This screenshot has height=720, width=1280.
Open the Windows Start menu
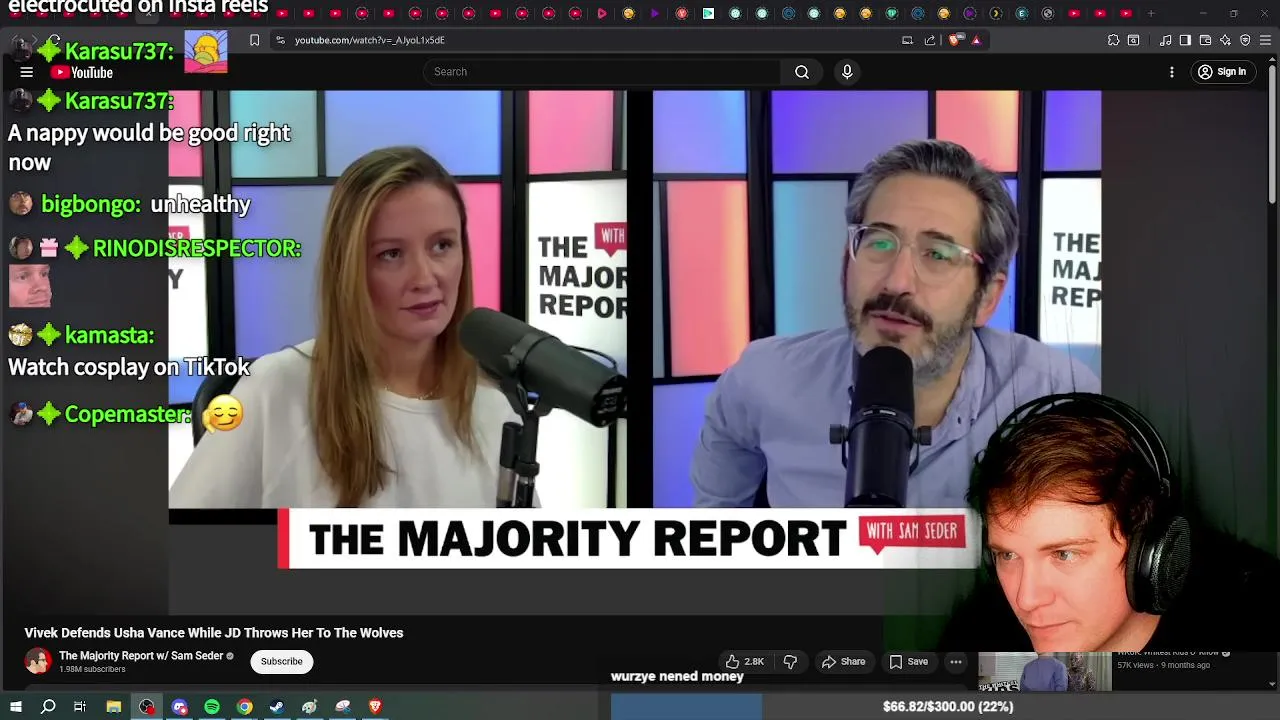coord(16,707)
